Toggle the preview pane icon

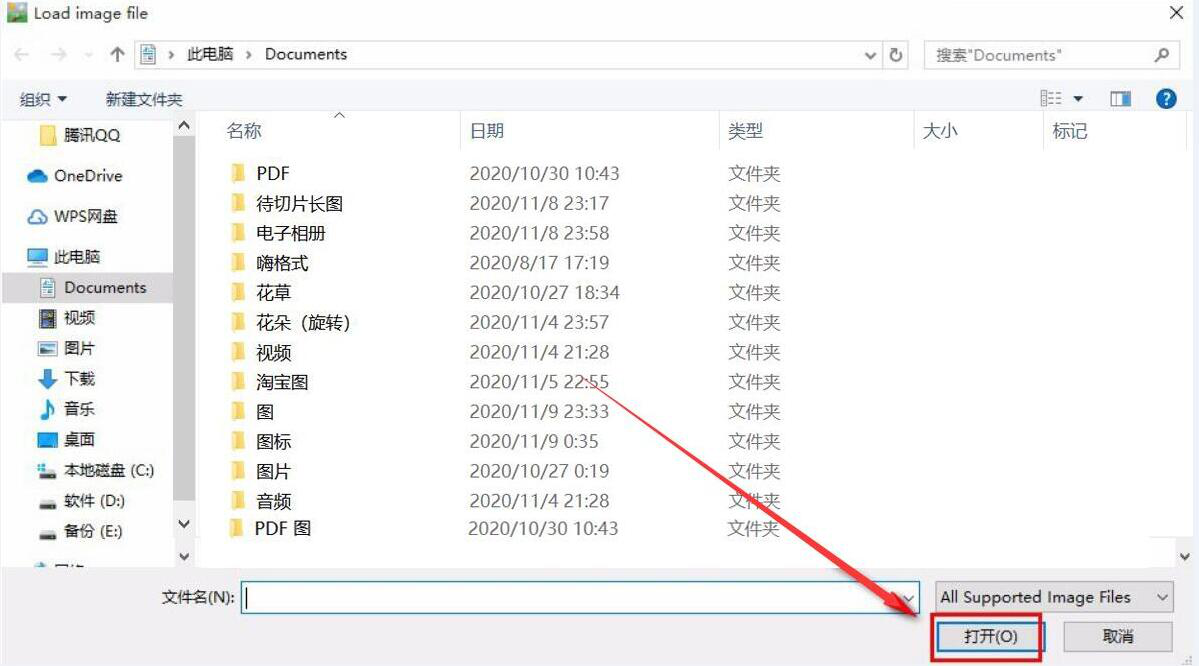click(x=1120, y=99)
